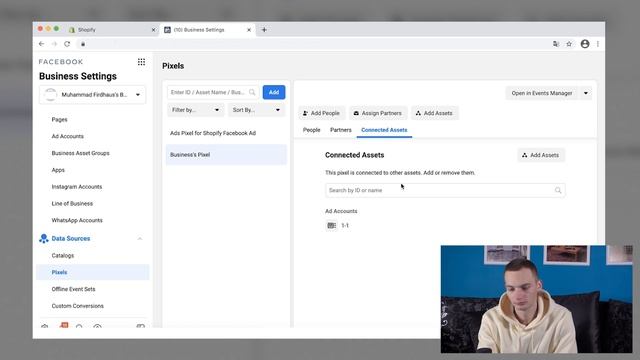Click the browser forward arrow
The width and height of the screenshot is (640, 360).
(x=54, y=44)
